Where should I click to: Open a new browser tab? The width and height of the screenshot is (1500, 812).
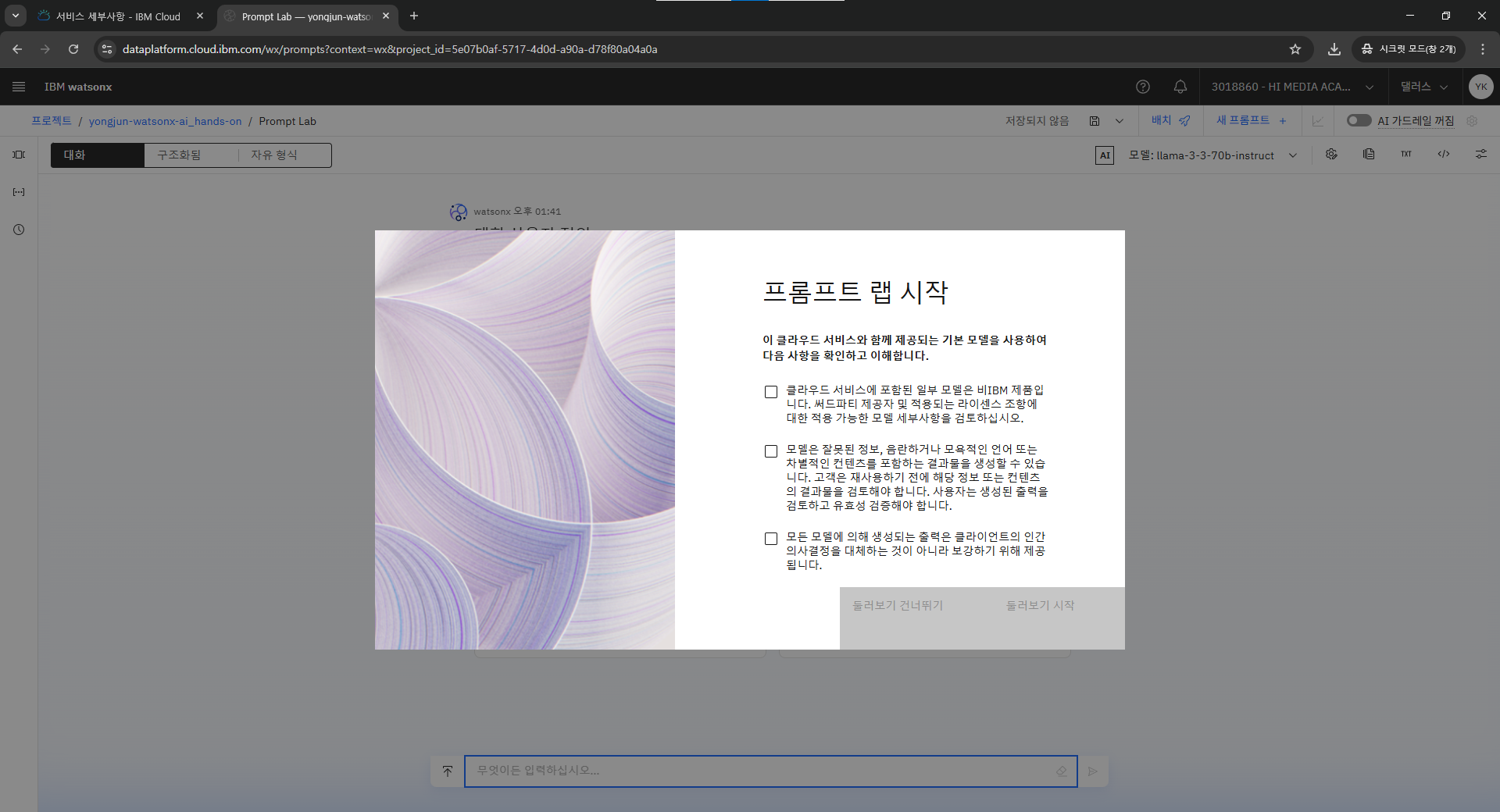[414, 16]
